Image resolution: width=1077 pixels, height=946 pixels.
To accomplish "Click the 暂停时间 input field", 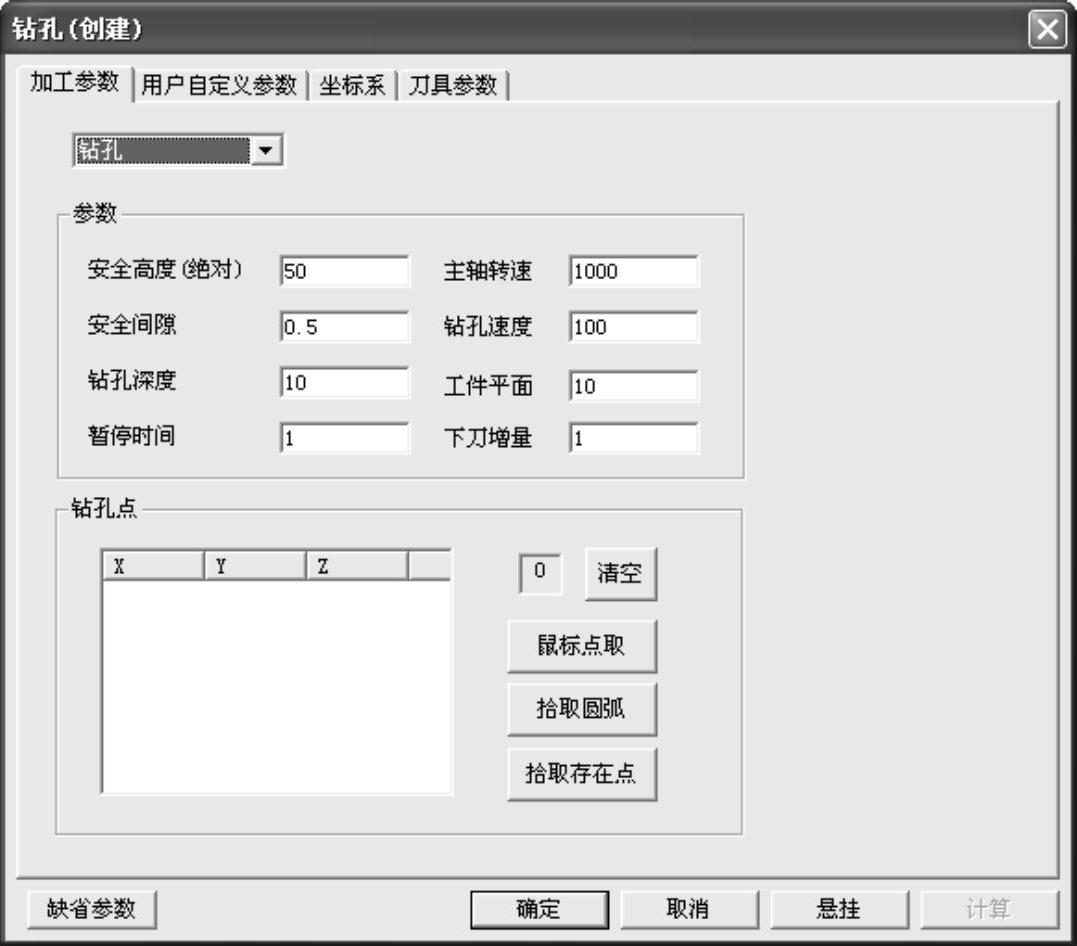I will pos(344,438).
